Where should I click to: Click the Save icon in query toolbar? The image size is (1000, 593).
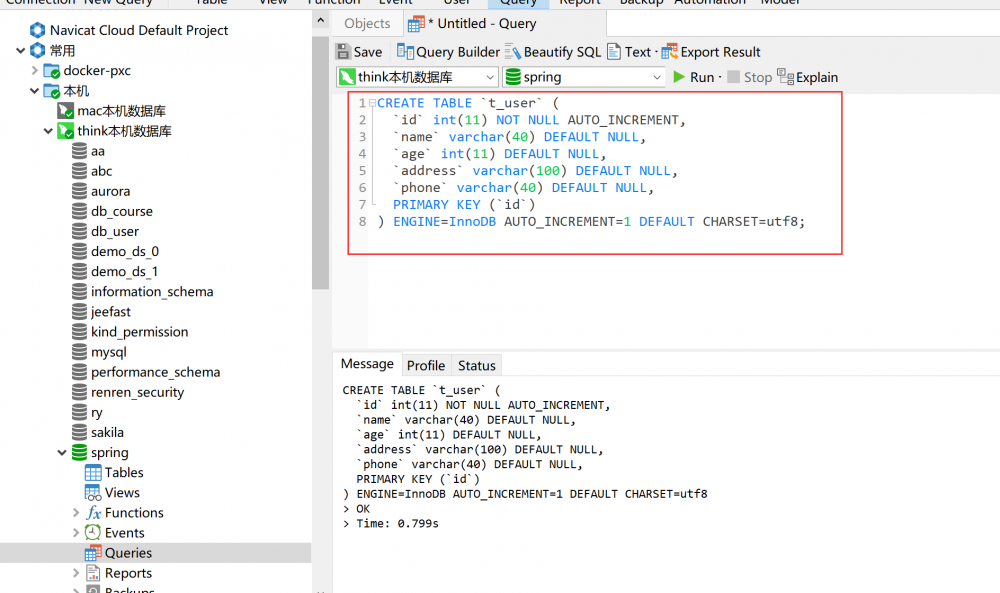point(343,52)
